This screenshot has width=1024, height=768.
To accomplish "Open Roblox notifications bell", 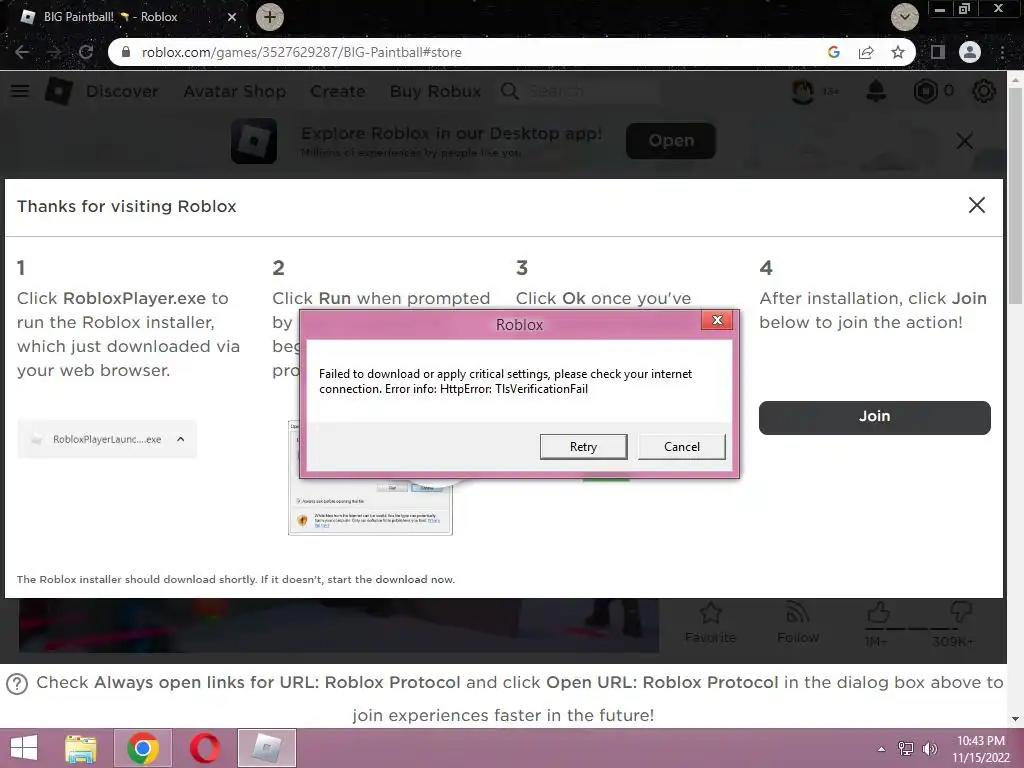I will click(876, 91).
